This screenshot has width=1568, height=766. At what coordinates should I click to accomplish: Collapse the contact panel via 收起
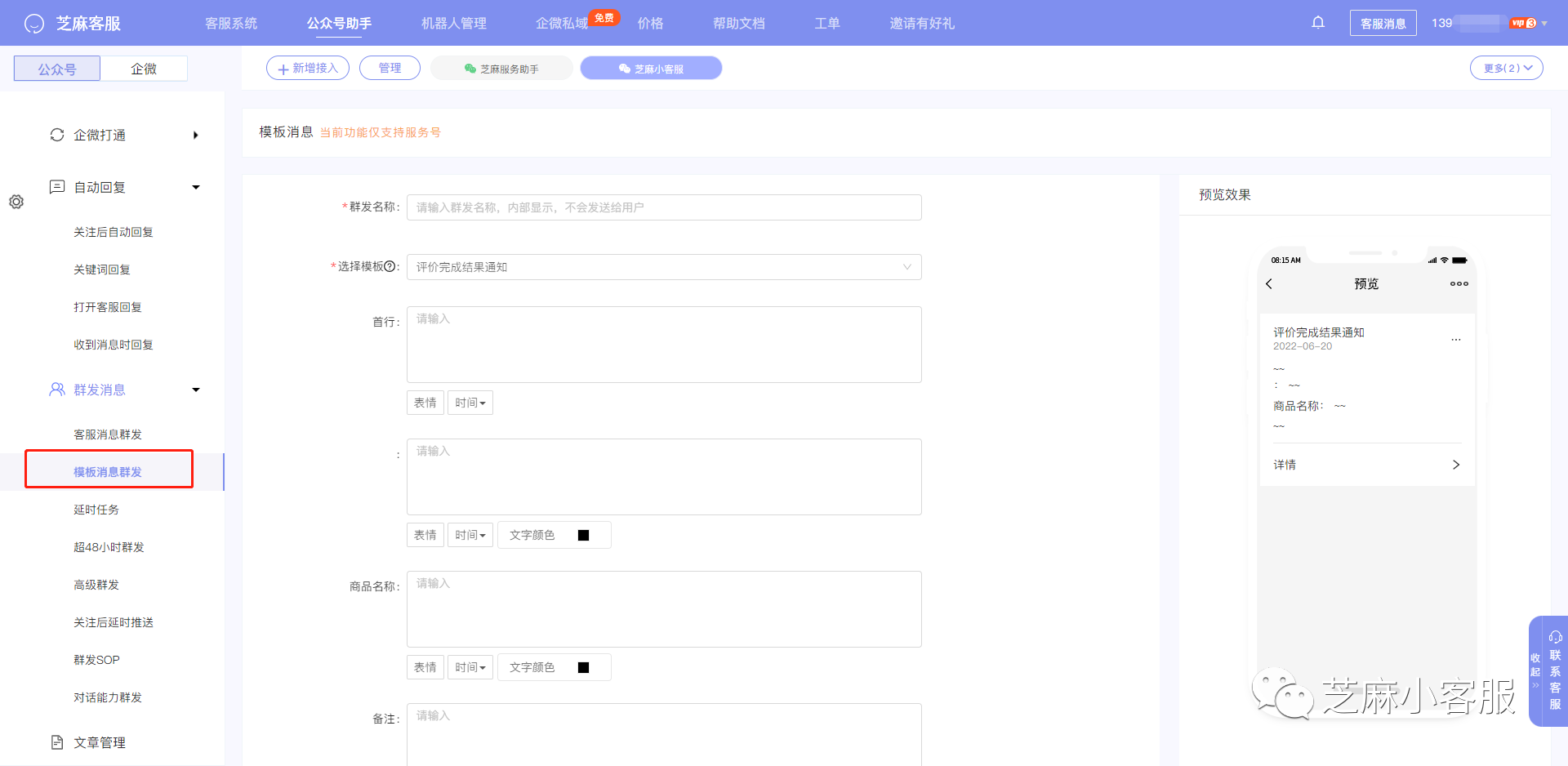(1535, 670)
